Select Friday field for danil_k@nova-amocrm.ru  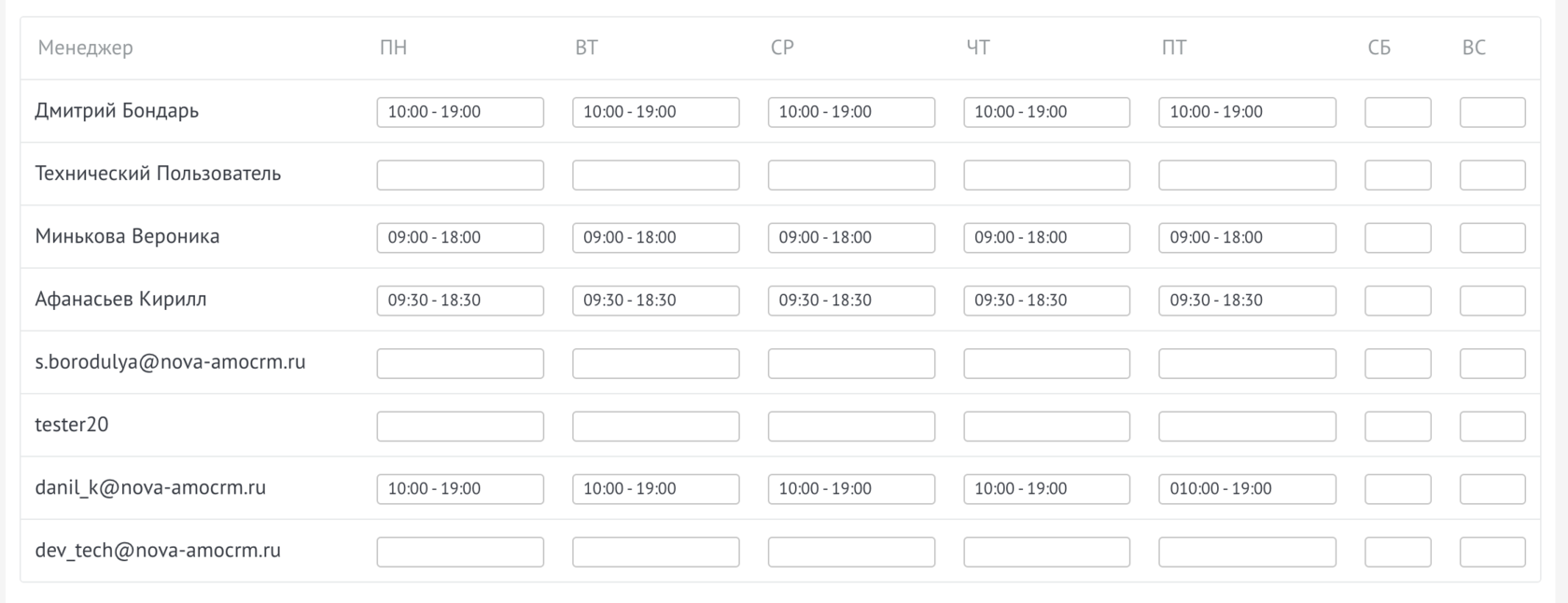[1247, 489]
